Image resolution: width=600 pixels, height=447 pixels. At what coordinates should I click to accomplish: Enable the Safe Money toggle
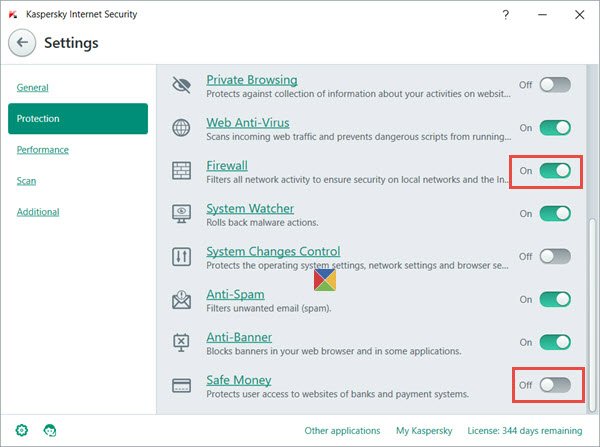coord(555,384)
